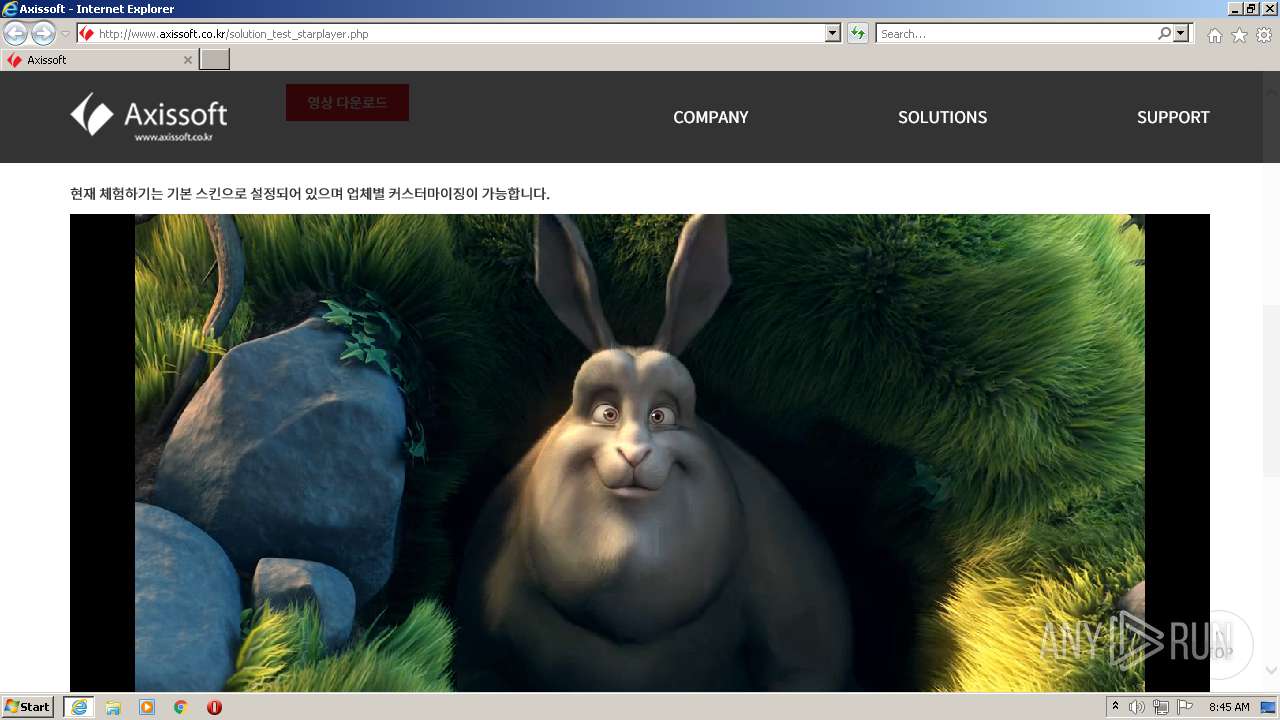Viewport: 1280px width, 720px height.
Task: Click the Korean skin customization description text
Action: (x=310, y=193)
